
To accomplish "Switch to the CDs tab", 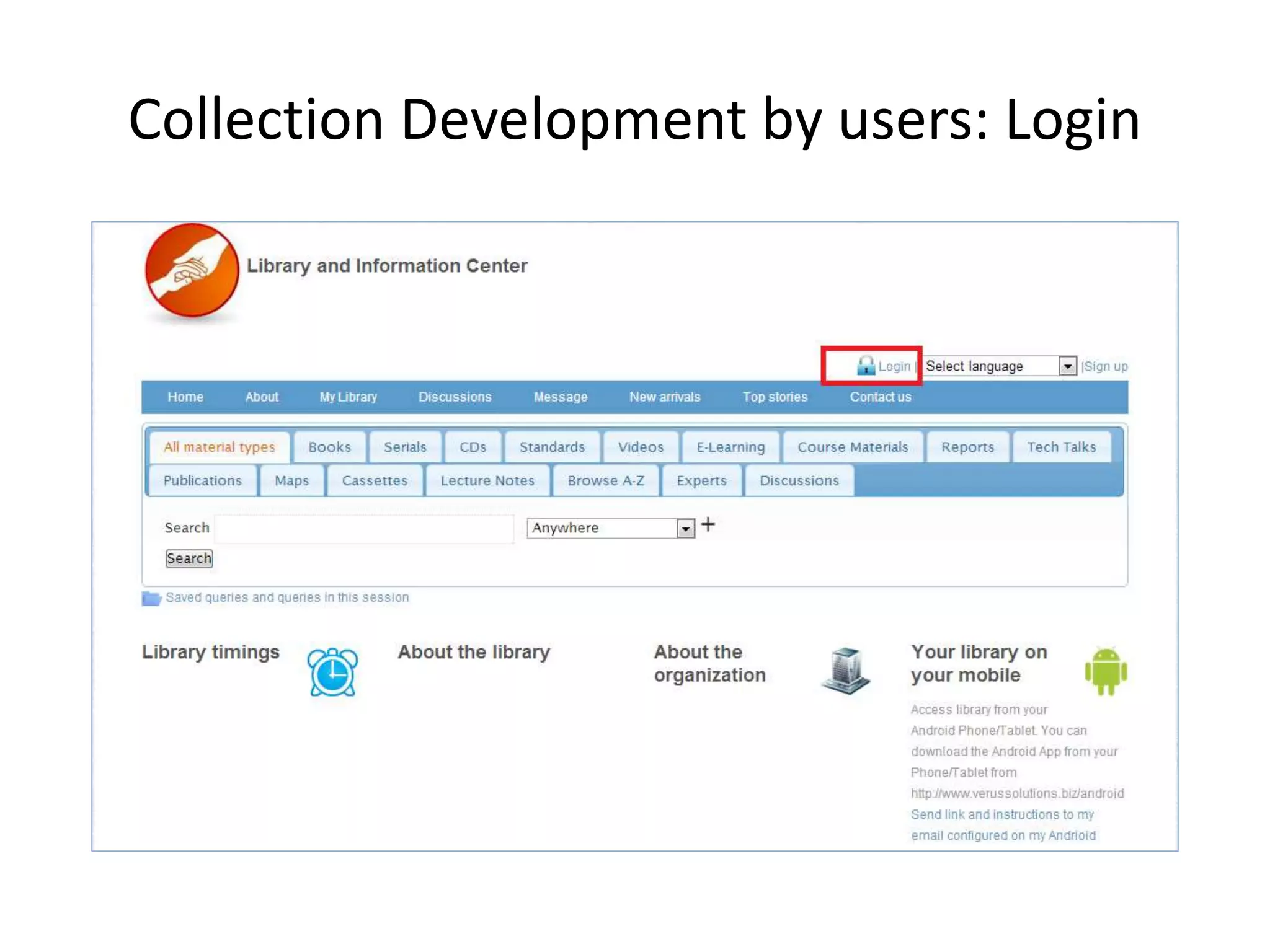I will click(x=473, y=447).
